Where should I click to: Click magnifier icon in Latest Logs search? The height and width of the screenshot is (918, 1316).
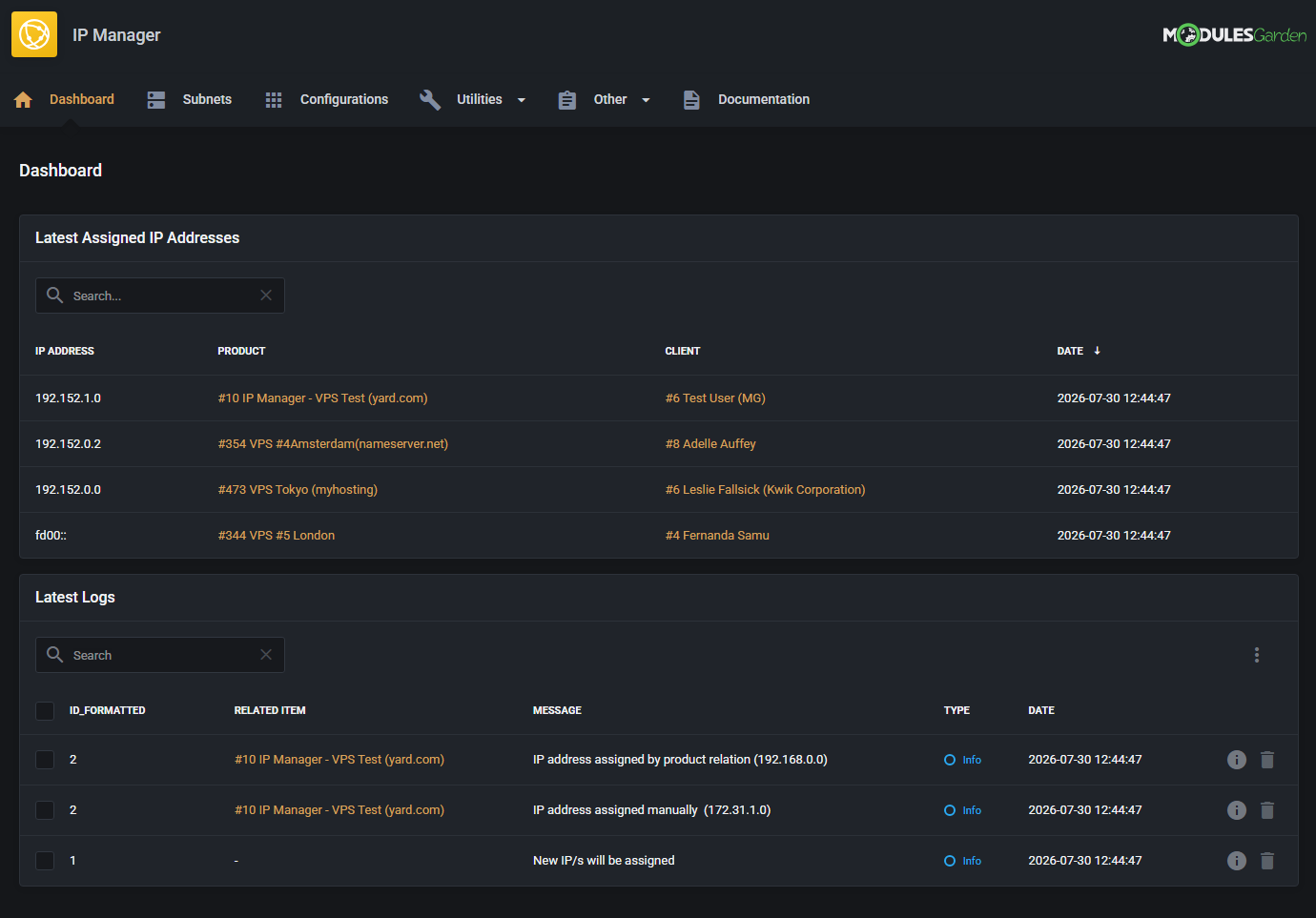(x=55, y=655)
